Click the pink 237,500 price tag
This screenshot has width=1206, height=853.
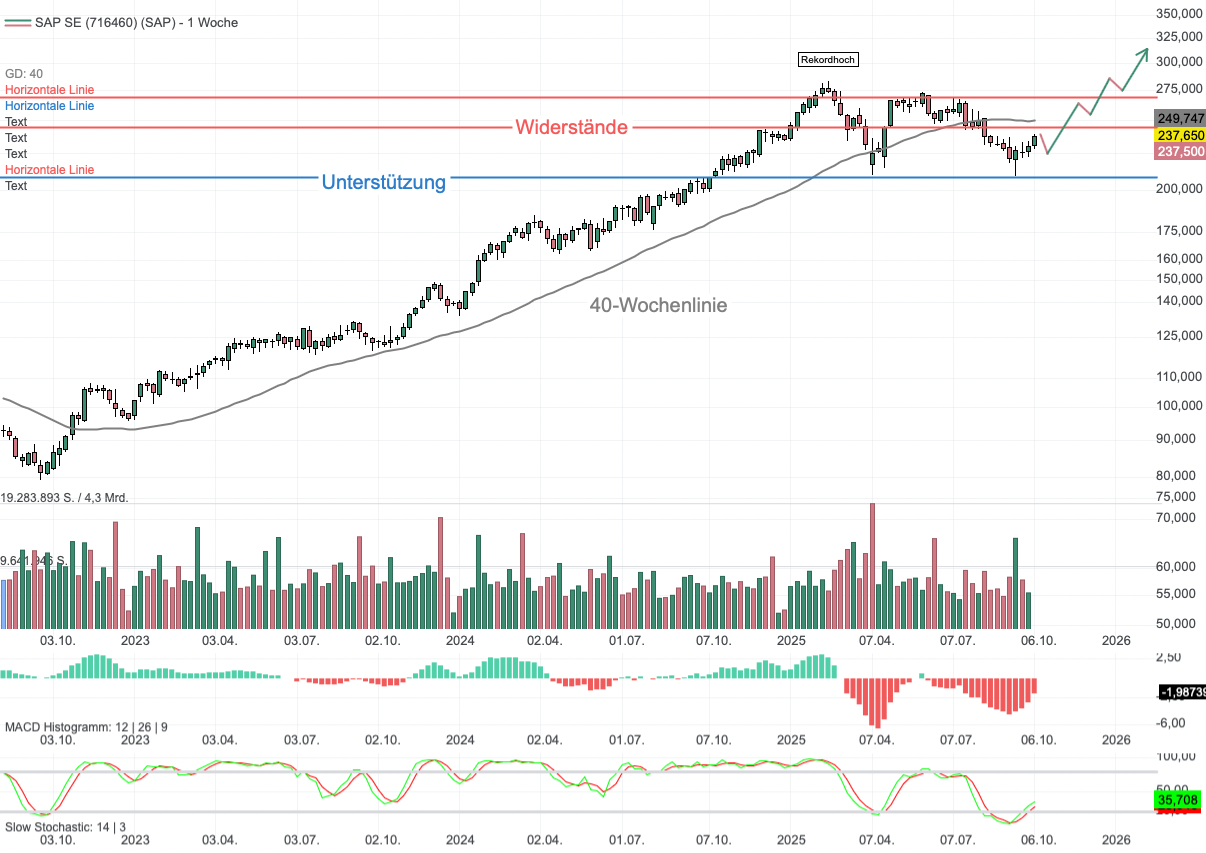1180,151
